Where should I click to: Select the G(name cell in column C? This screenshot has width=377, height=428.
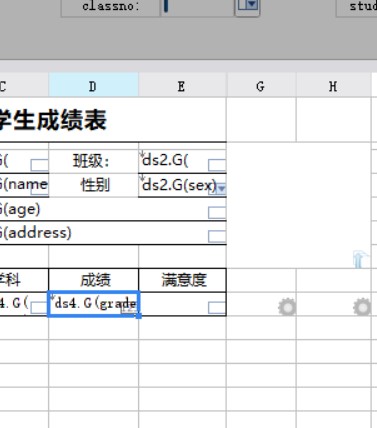tap(24, 185)
